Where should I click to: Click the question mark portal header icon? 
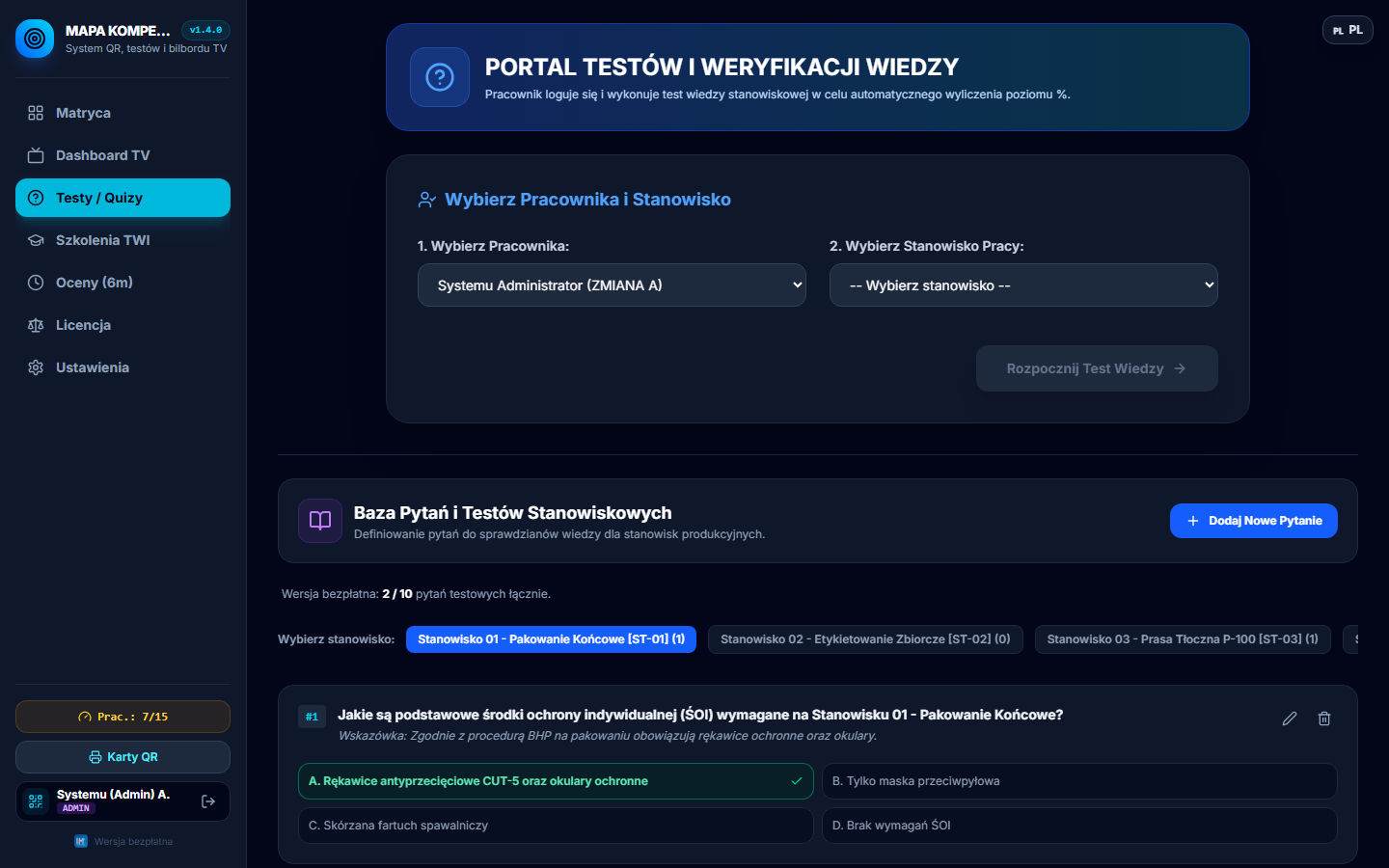(440, 77)
